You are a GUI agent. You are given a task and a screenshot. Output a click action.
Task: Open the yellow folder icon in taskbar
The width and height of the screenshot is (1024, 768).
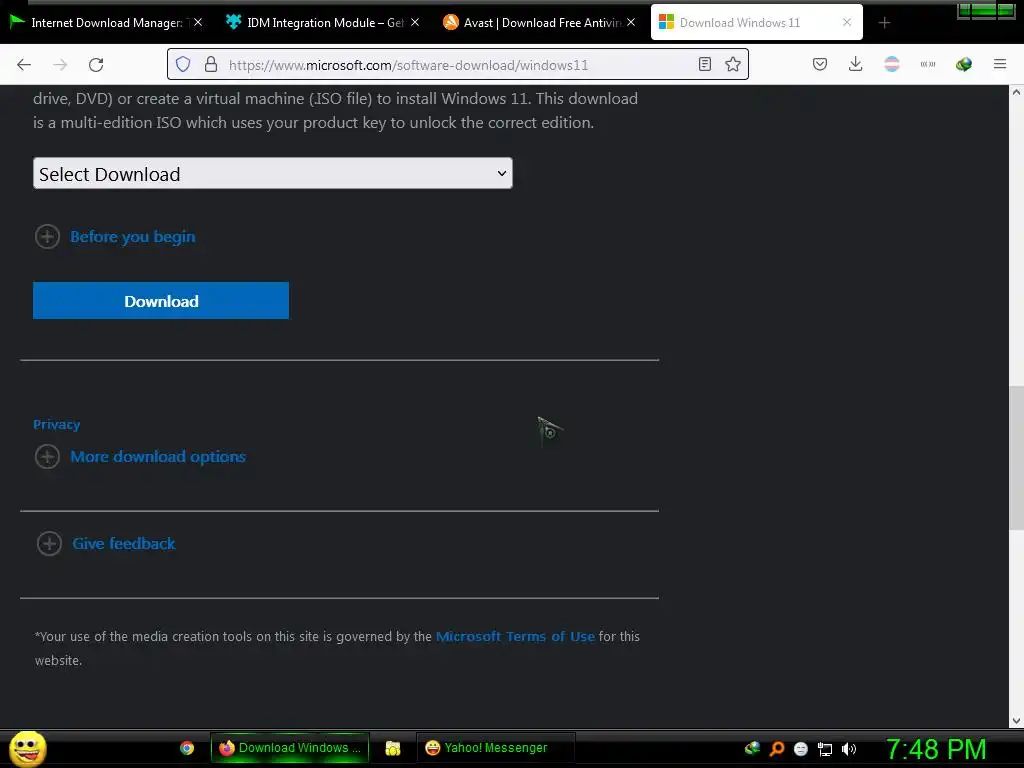click(x=392, y=748)
